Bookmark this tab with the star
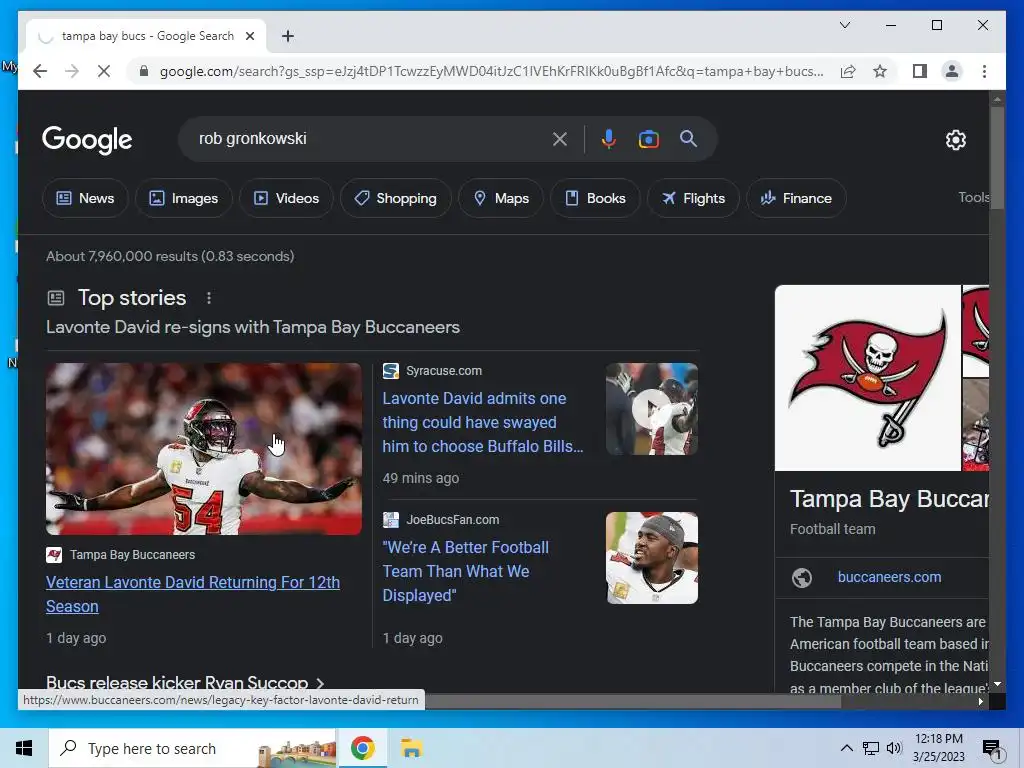 880,71
